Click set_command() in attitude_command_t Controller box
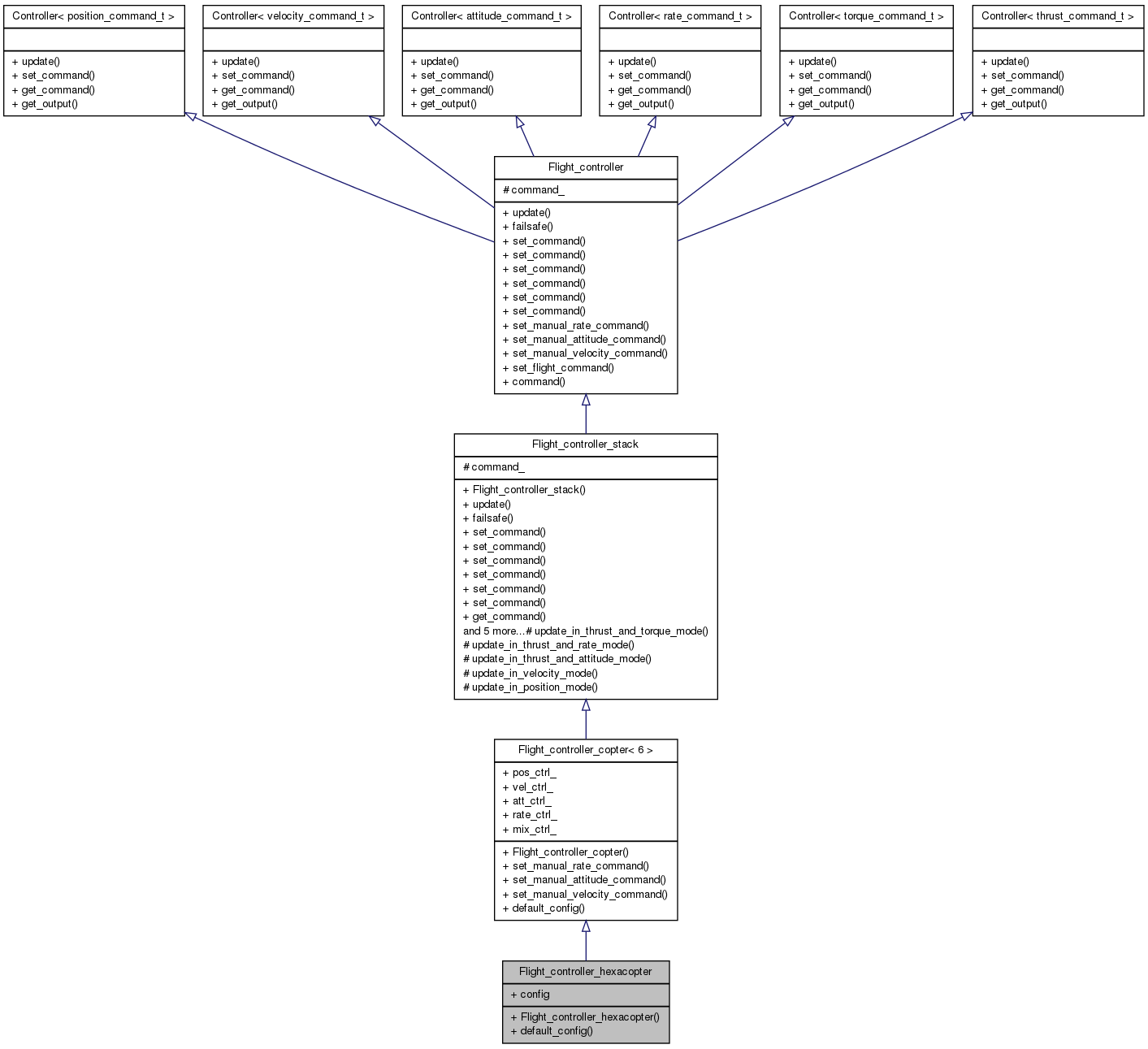The image size is (1148, 1049). 452,76
